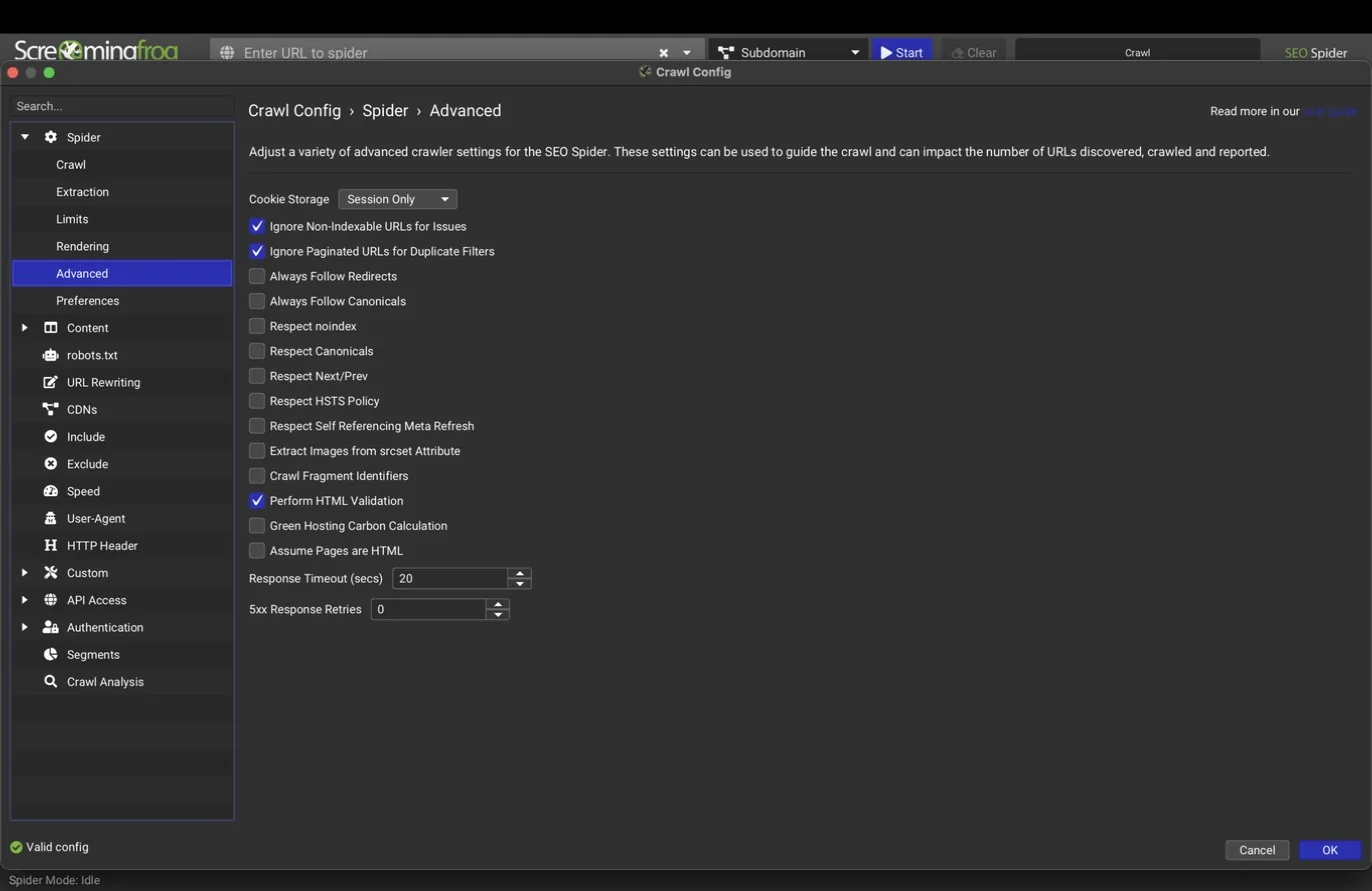
Task: Enable Always Follow Redirects checkbox
Action: click(x=257, y=276)
